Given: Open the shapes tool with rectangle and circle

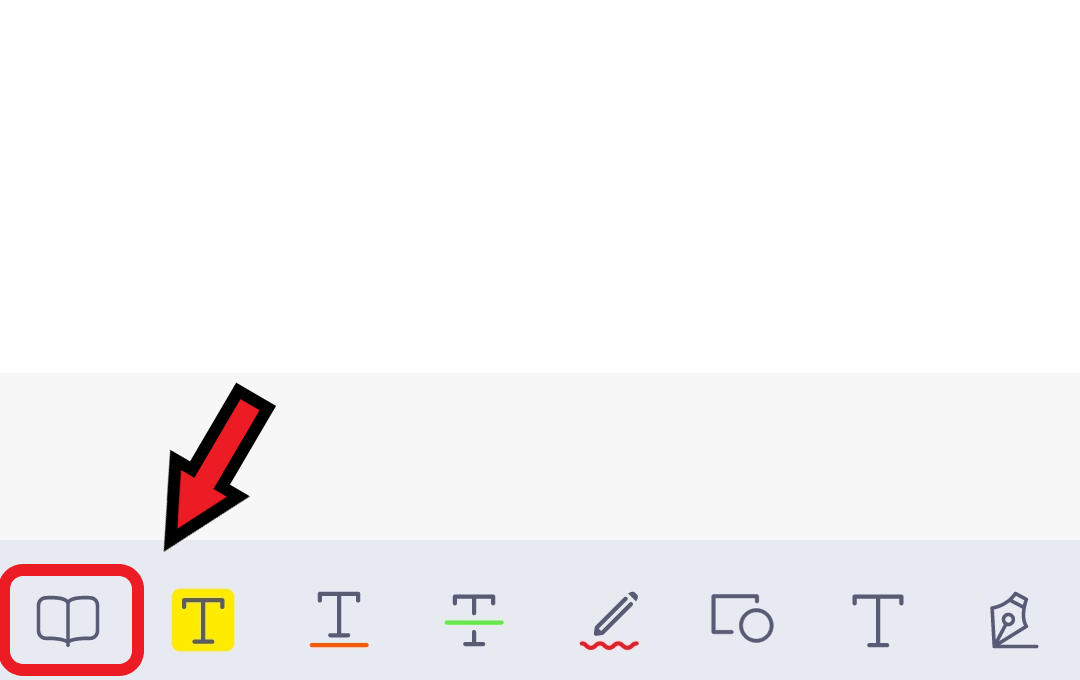Looking at the screenshot, I should click(742, 618).
